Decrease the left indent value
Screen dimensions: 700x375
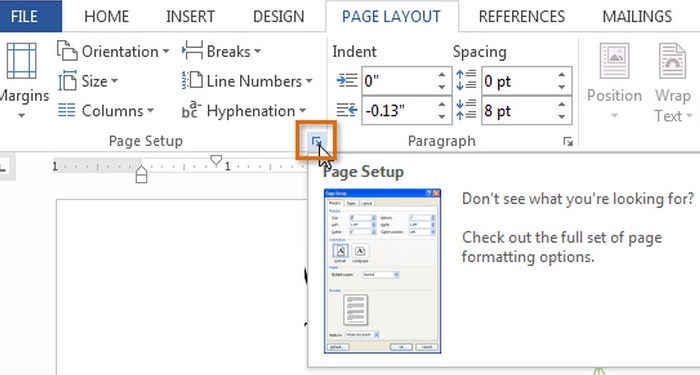[442, 88]
